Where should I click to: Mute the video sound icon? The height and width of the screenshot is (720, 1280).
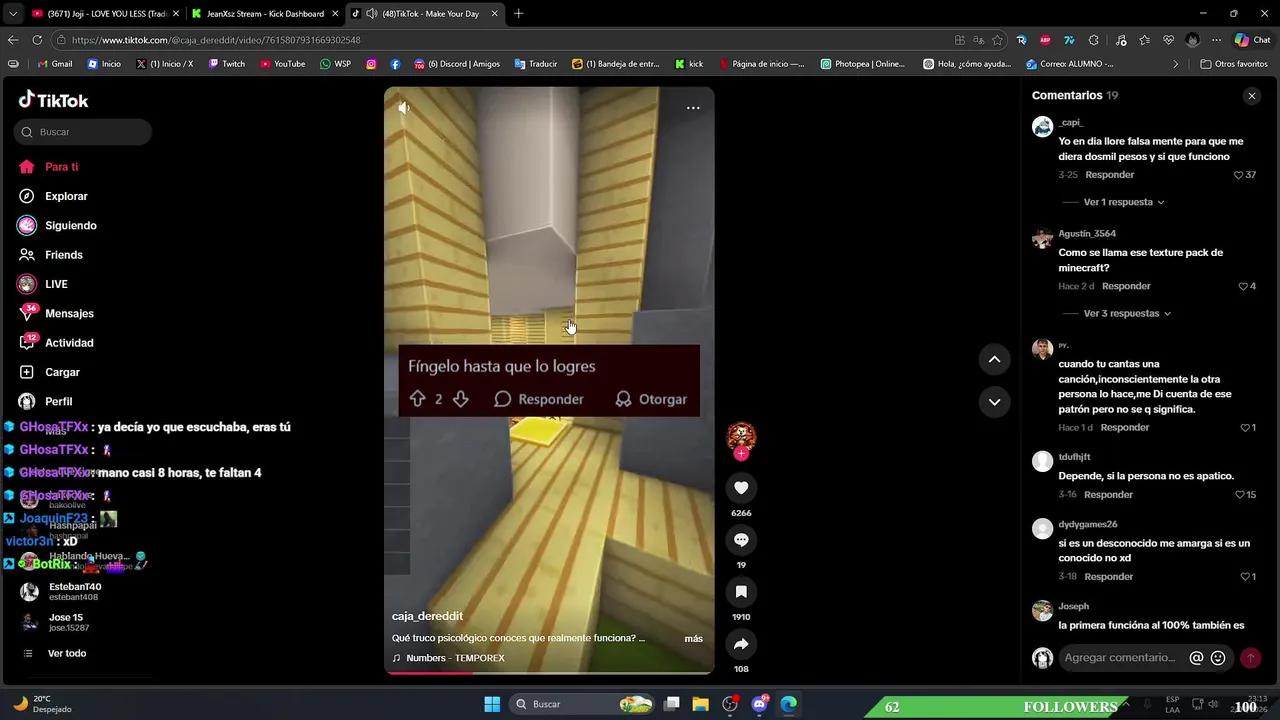(404, 107)
